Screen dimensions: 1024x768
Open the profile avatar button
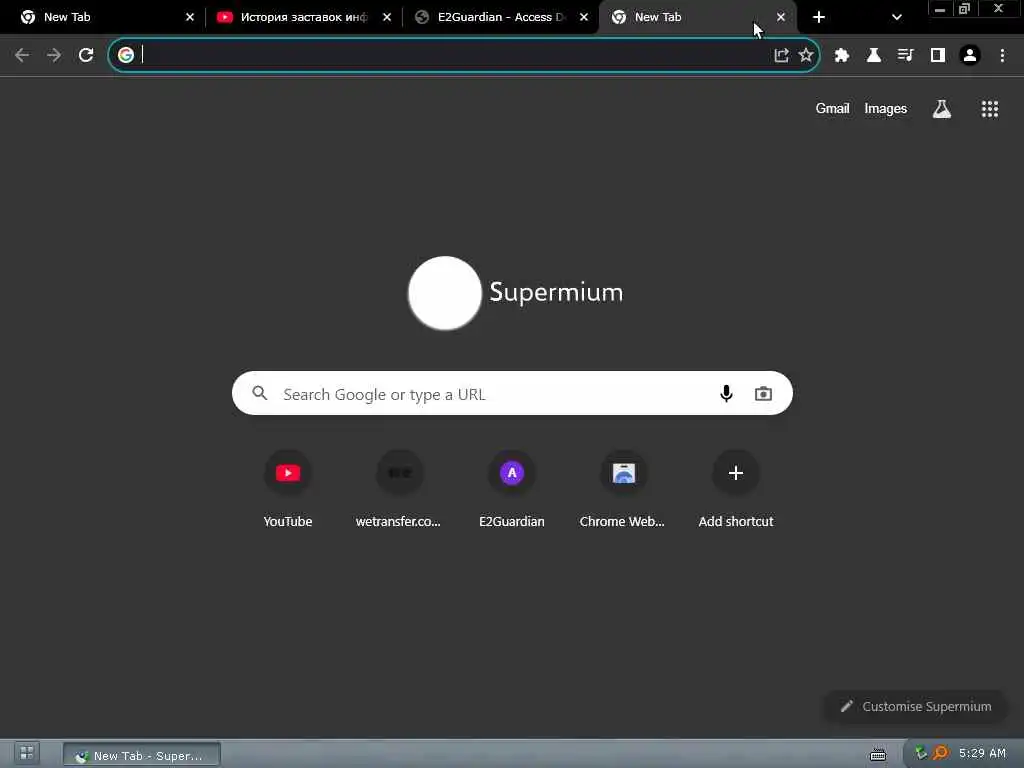click(x=970, y=56)
